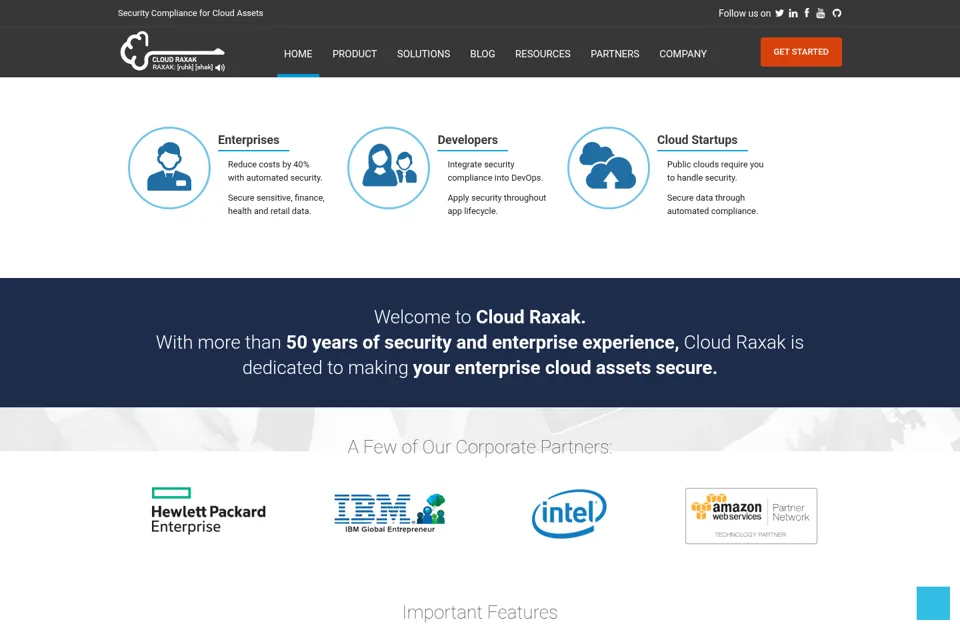Open the LinkedIn social icon
960x640 pixels.
[793, 13]
